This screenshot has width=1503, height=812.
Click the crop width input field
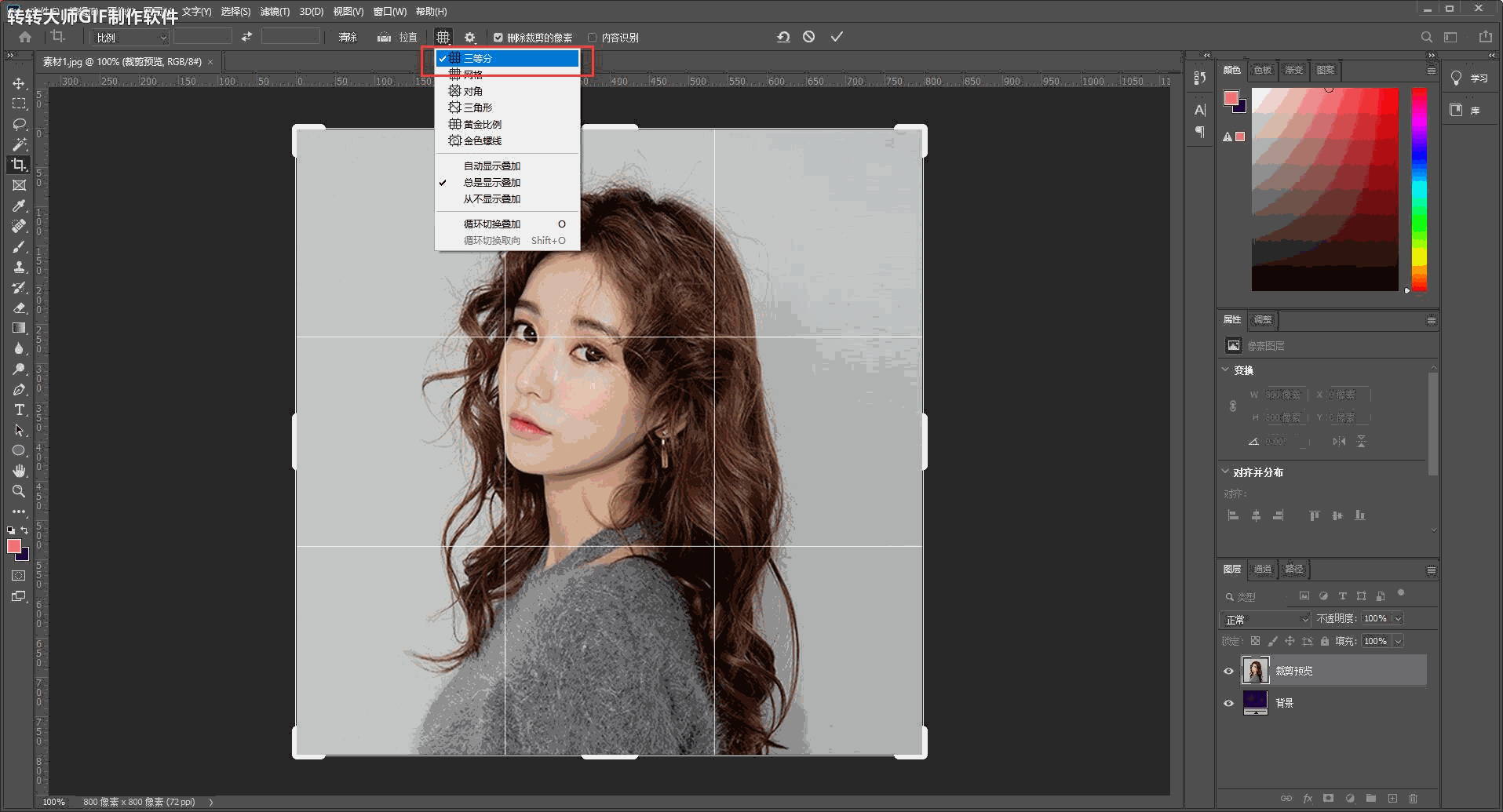202,37
